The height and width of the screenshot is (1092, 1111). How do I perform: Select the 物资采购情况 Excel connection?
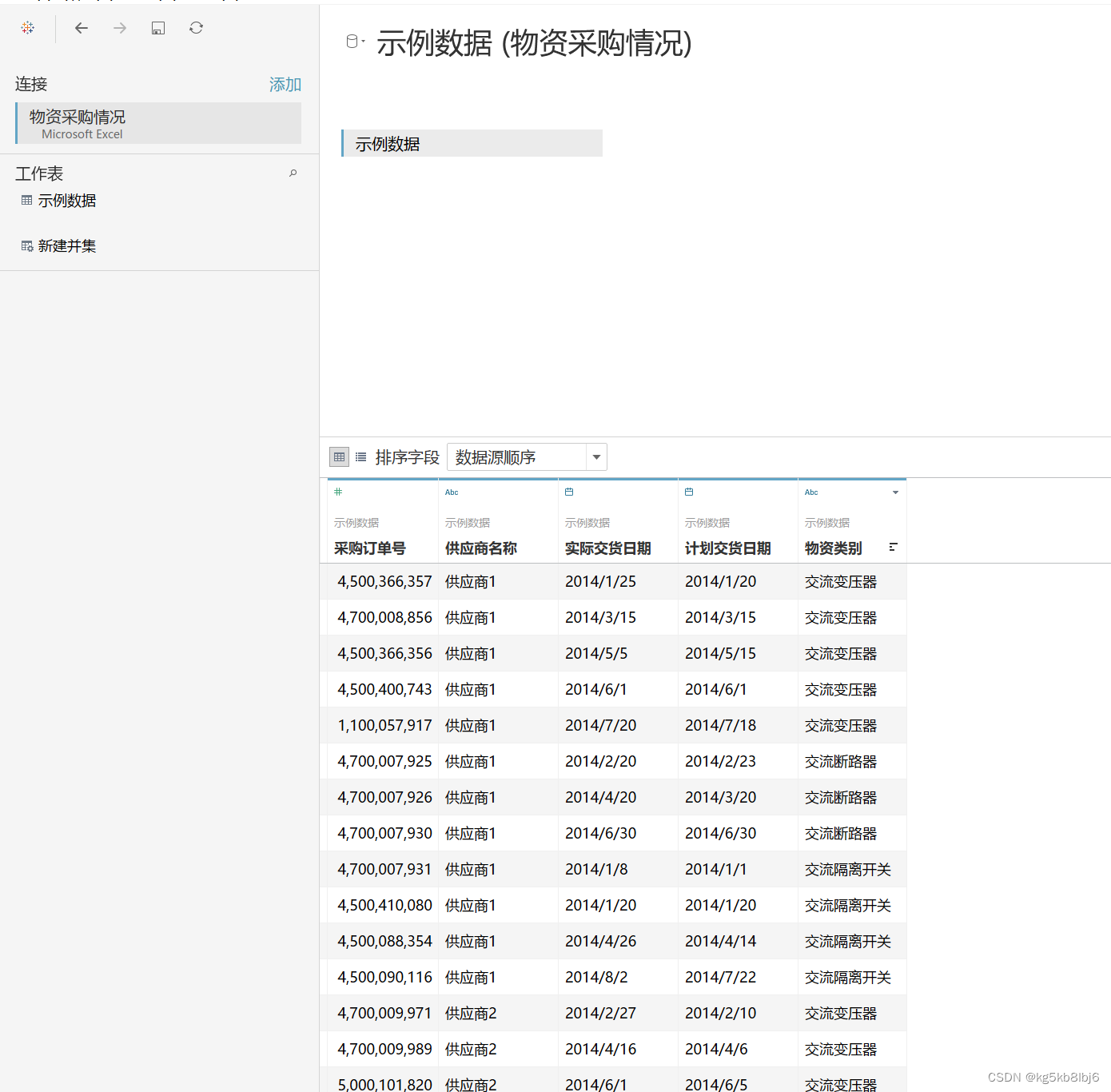click(158, 123)
